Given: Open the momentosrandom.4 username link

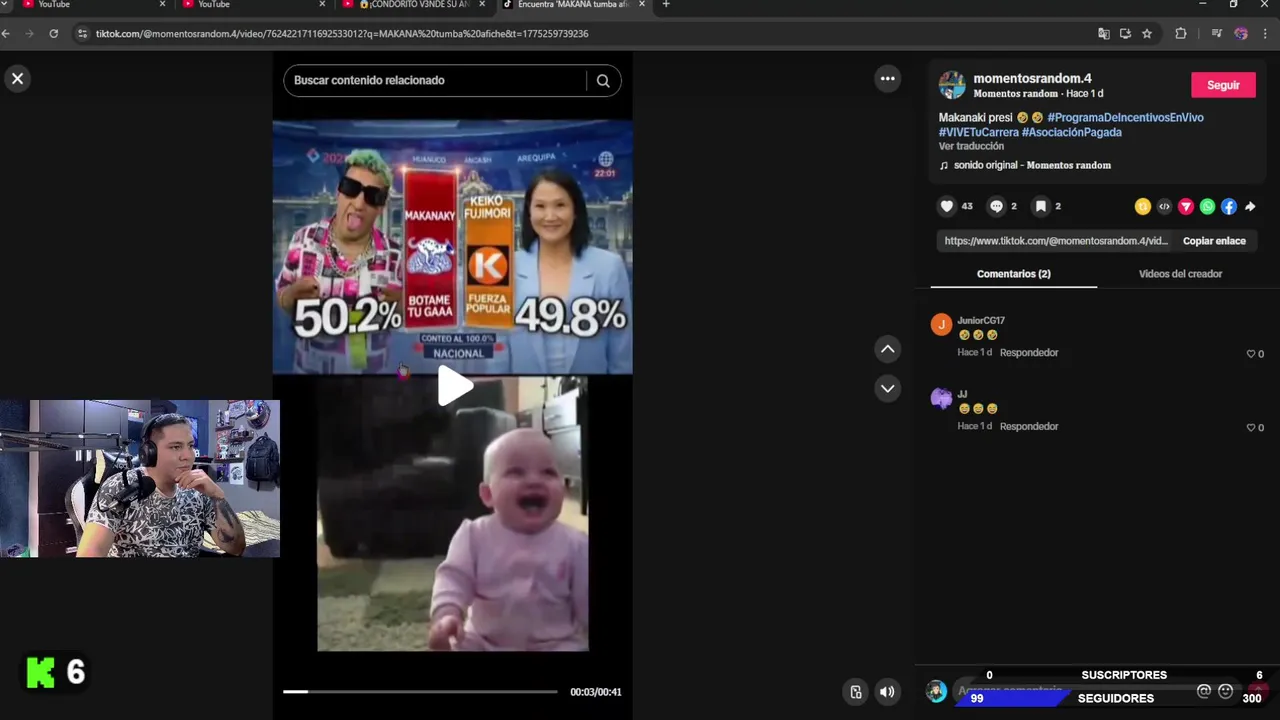Looking at the screenshot, I should coord(1032,78).
